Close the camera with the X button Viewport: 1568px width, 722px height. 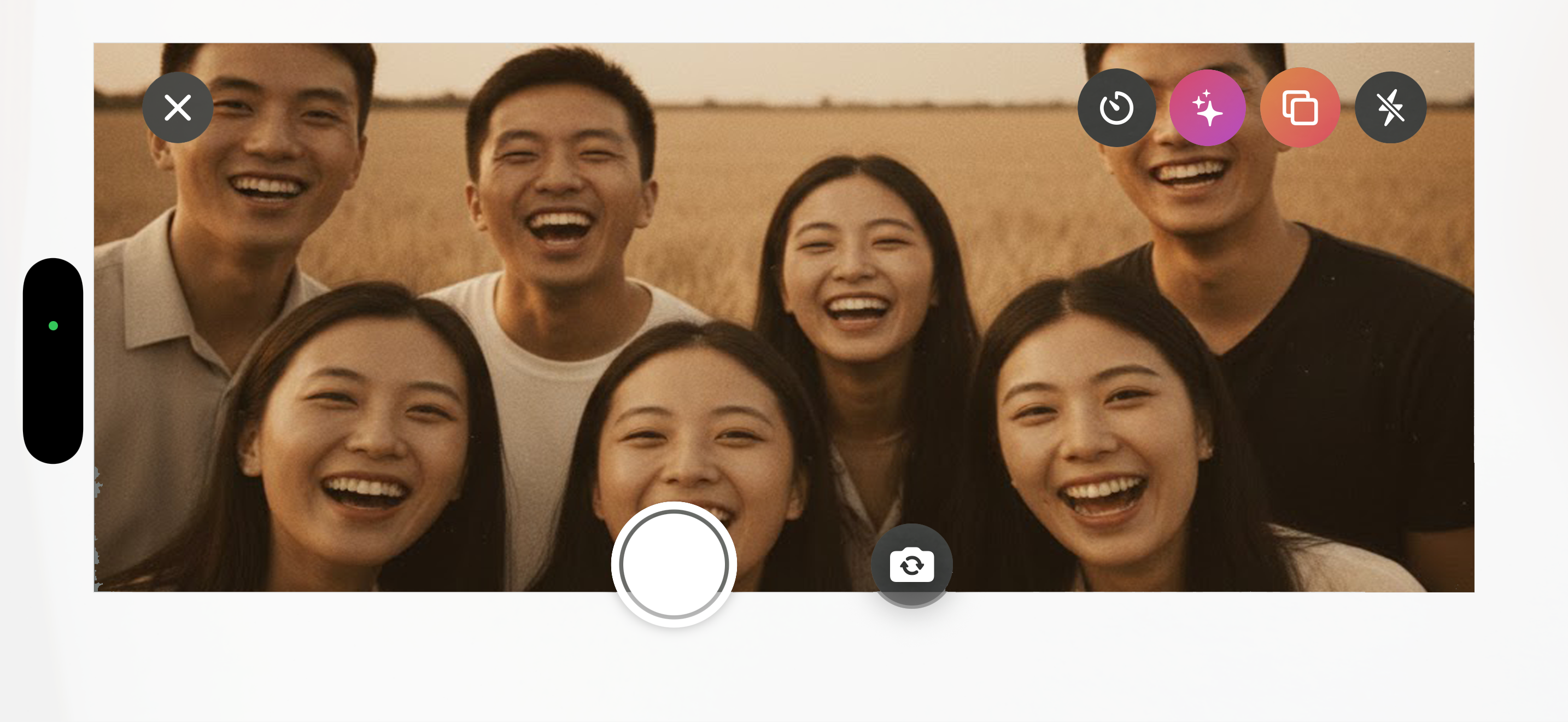point(178,108)
